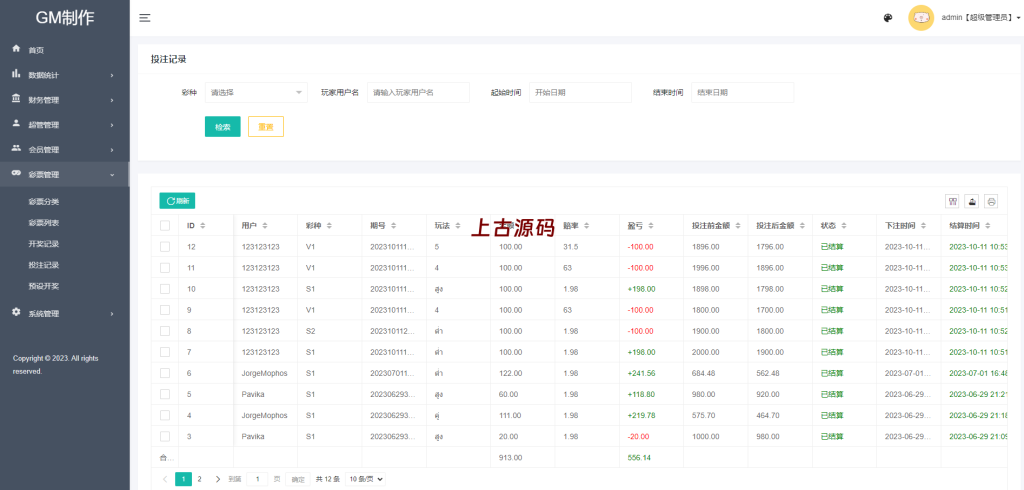The image size is (1024, 490).
Task: Open the 彩种 请选择 dropdown
Action: tap(256, 93)
